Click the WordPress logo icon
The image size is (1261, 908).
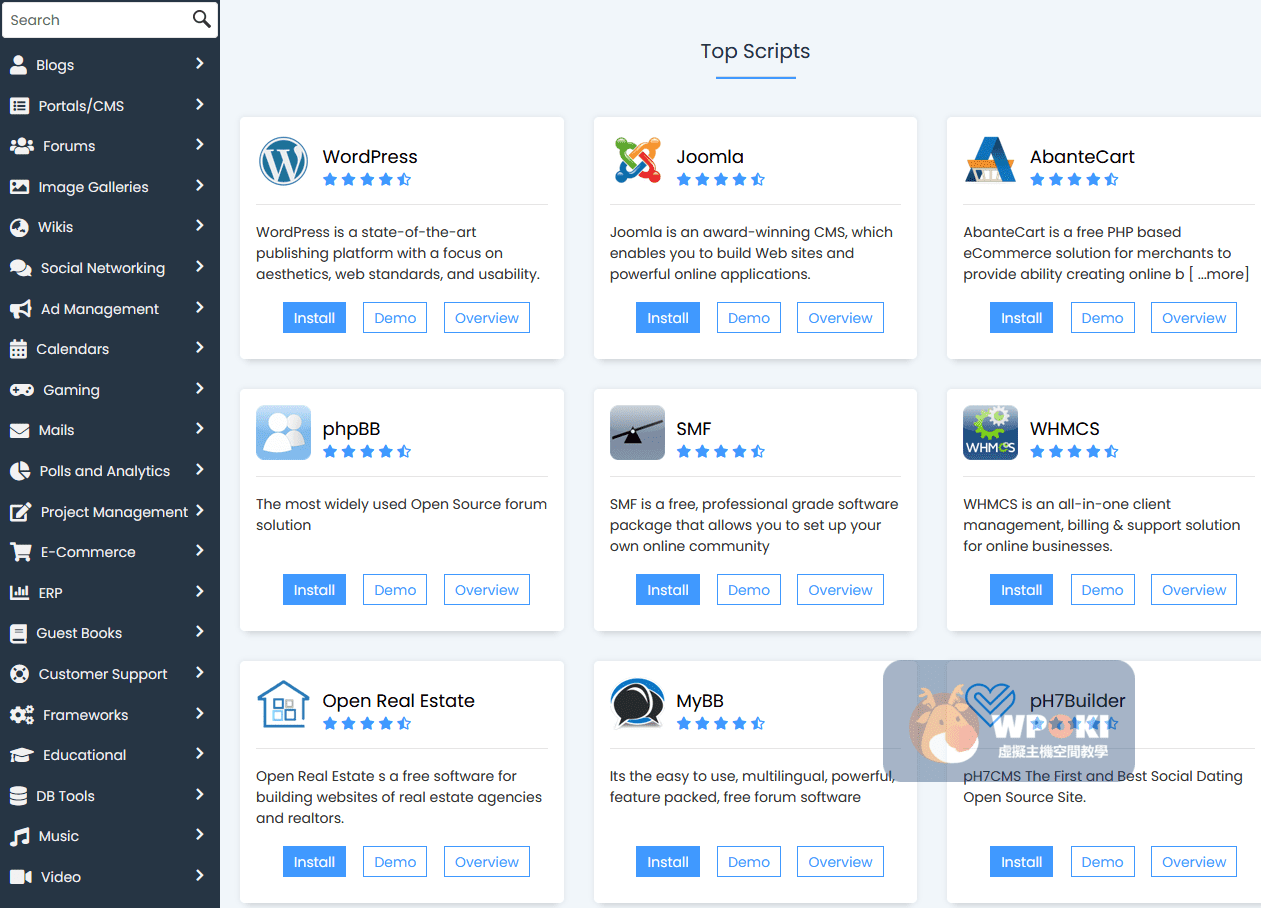(283, 161)
